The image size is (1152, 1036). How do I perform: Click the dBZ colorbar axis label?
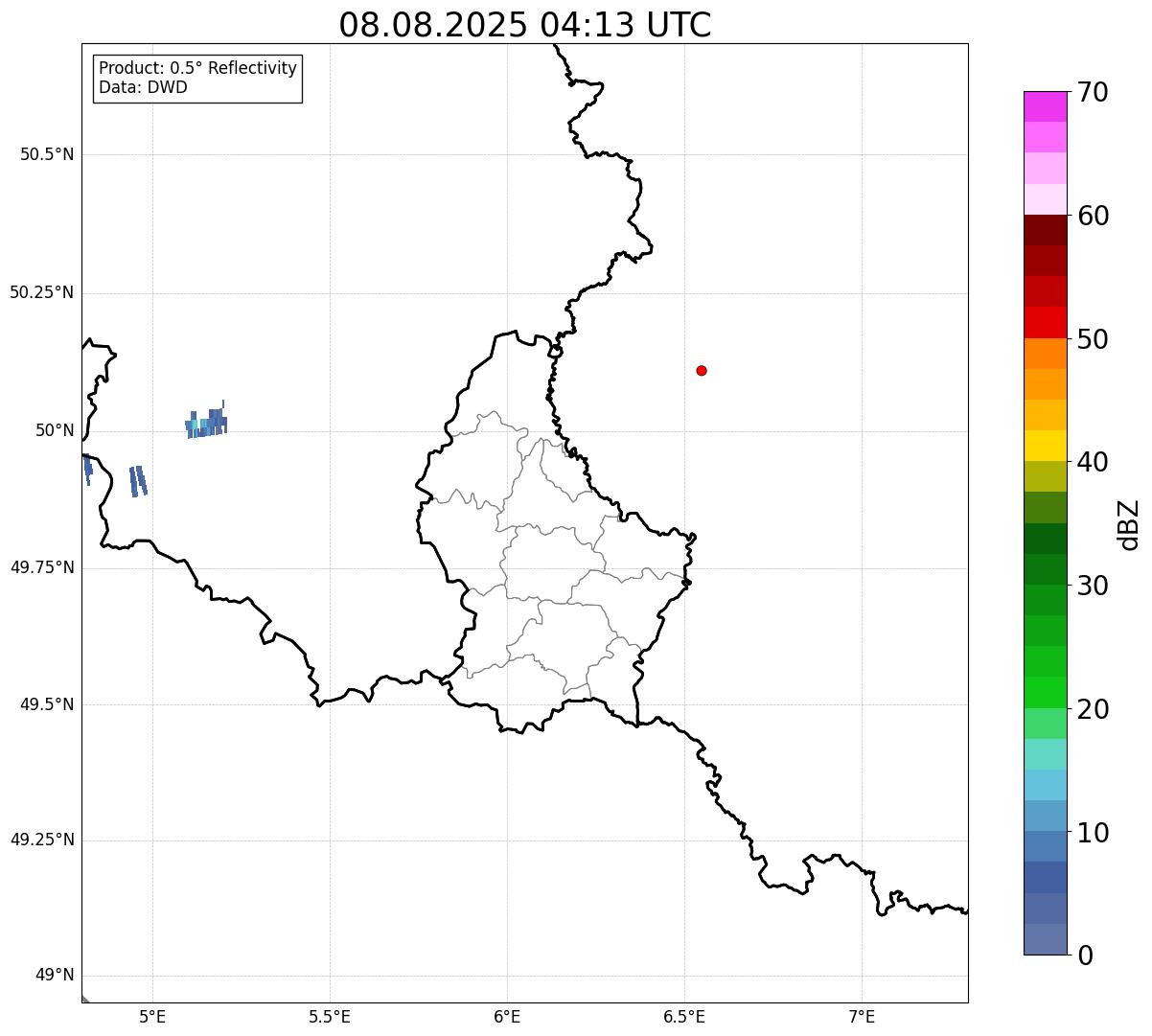pos(1129,523)
